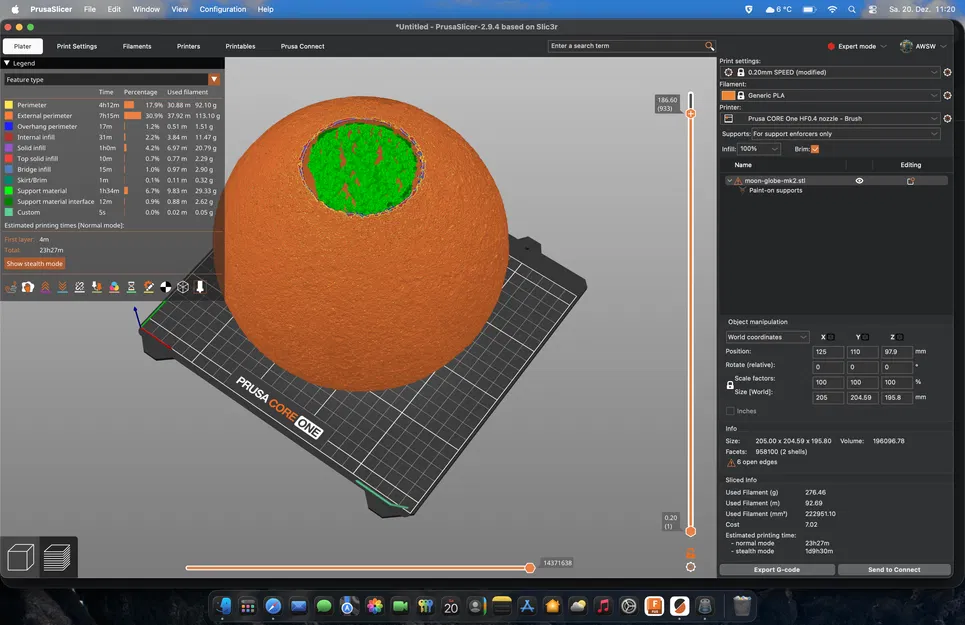Viewport: 965px width, 625px height.
Task: Toggle visibility of moon-globe-mk2.stl
Action: [858, 180]
